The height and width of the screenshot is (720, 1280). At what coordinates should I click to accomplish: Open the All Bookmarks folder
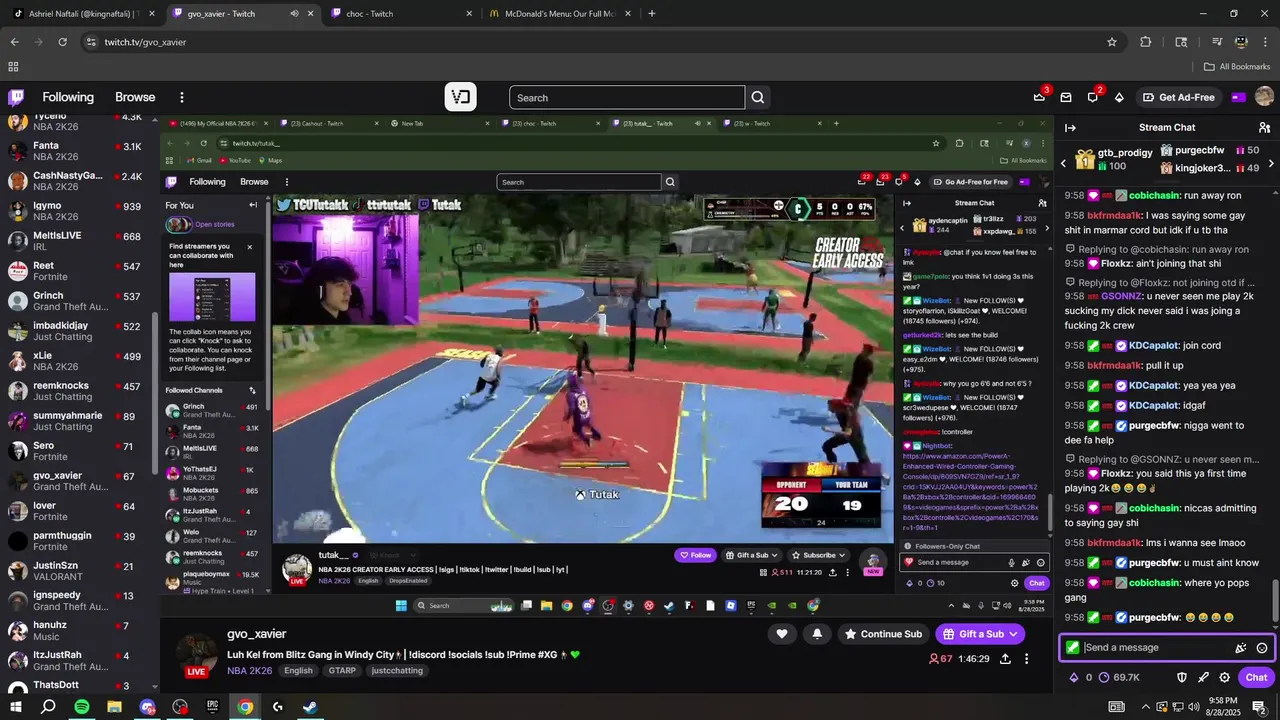(1237, 67)
